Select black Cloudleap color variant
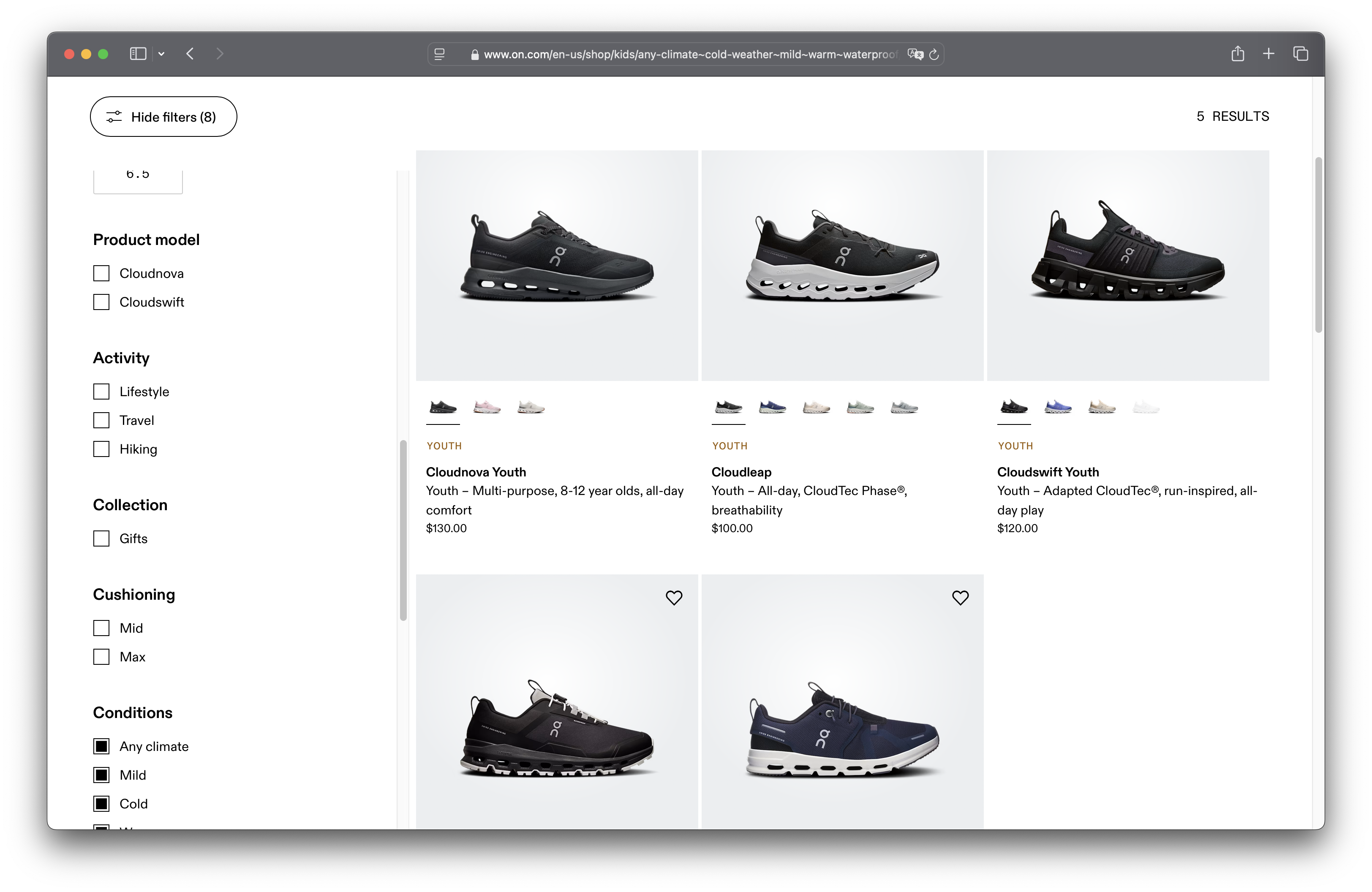This screenshot has height=892, width=1372. [729, 408]
